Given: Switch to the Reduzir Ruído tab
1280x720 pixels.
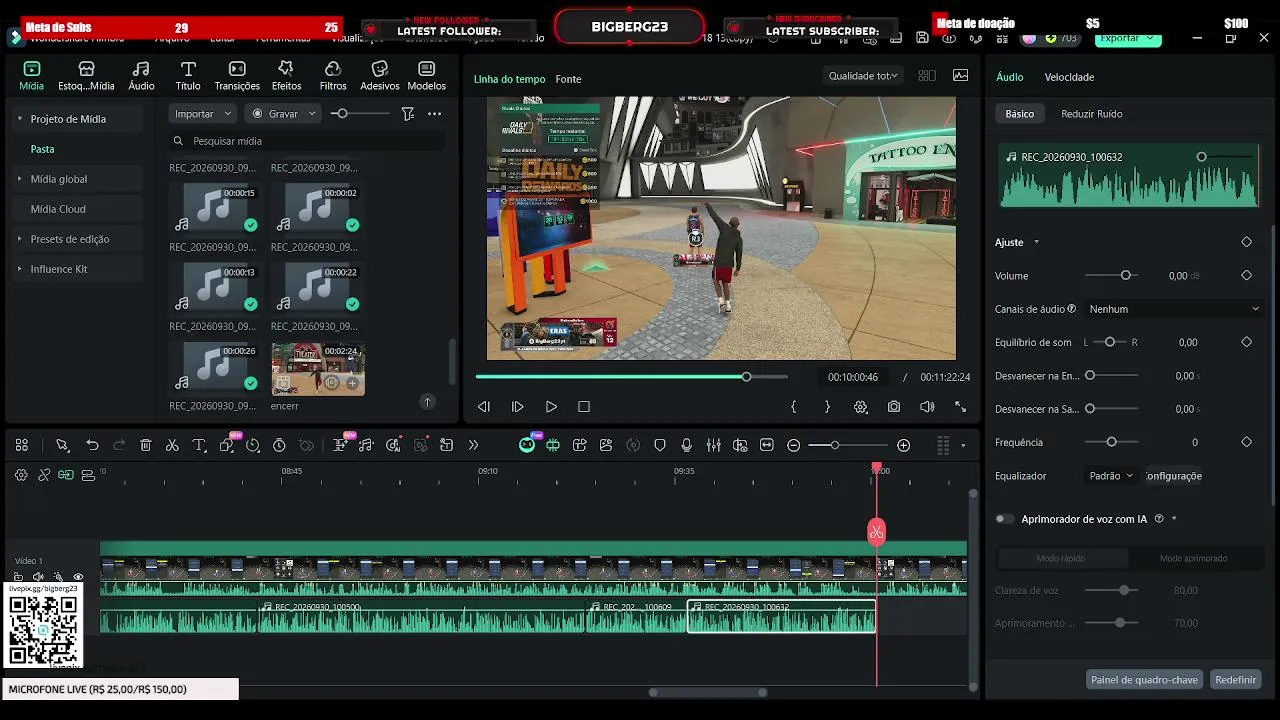Looking at the screenshot, I should [x=1091, y=114].
